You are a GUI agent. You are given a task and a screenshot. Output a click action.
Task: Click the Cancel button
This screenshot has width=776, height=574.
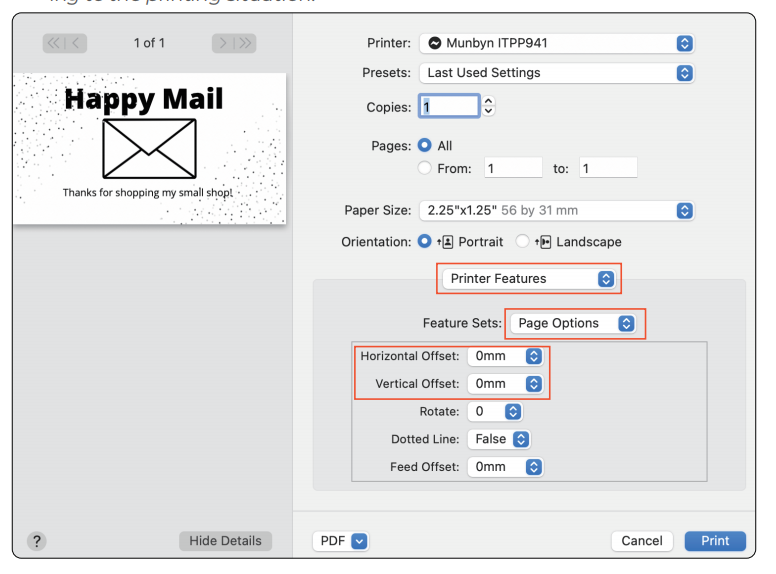coord(641,541)
